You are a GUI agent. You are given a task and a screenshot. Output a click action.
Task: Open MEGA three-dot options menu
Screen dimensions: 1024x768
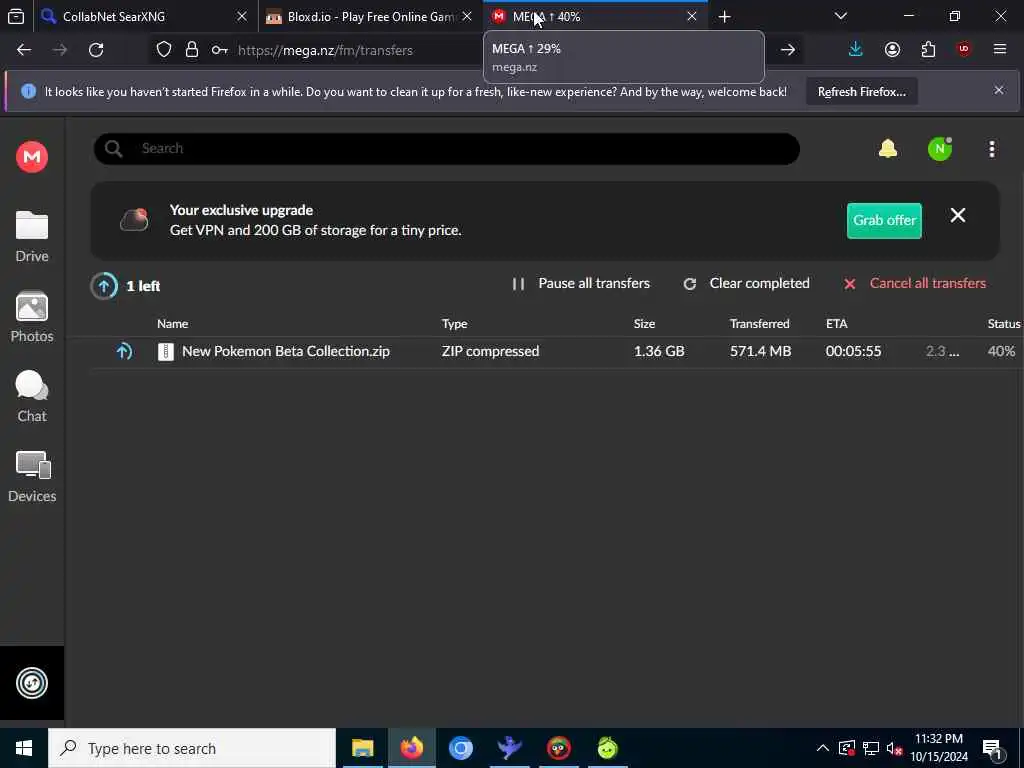tap(991, 149)
